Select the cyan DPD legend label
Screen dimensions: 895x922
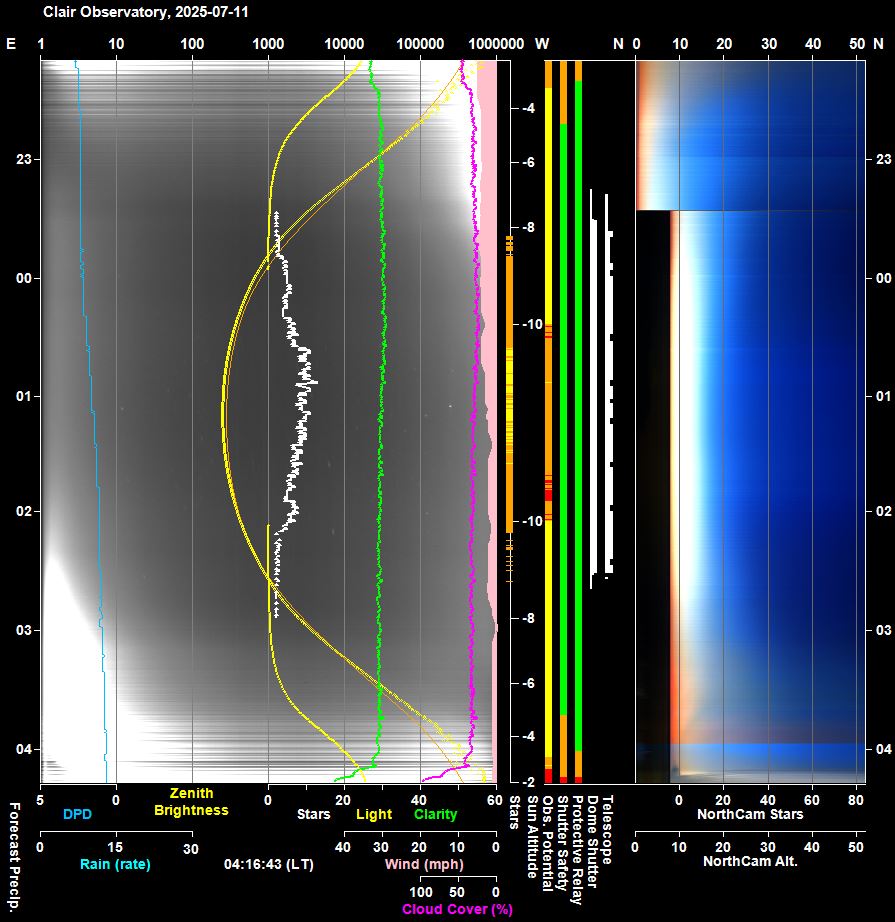pyautogui.click(x=77, y=815)
